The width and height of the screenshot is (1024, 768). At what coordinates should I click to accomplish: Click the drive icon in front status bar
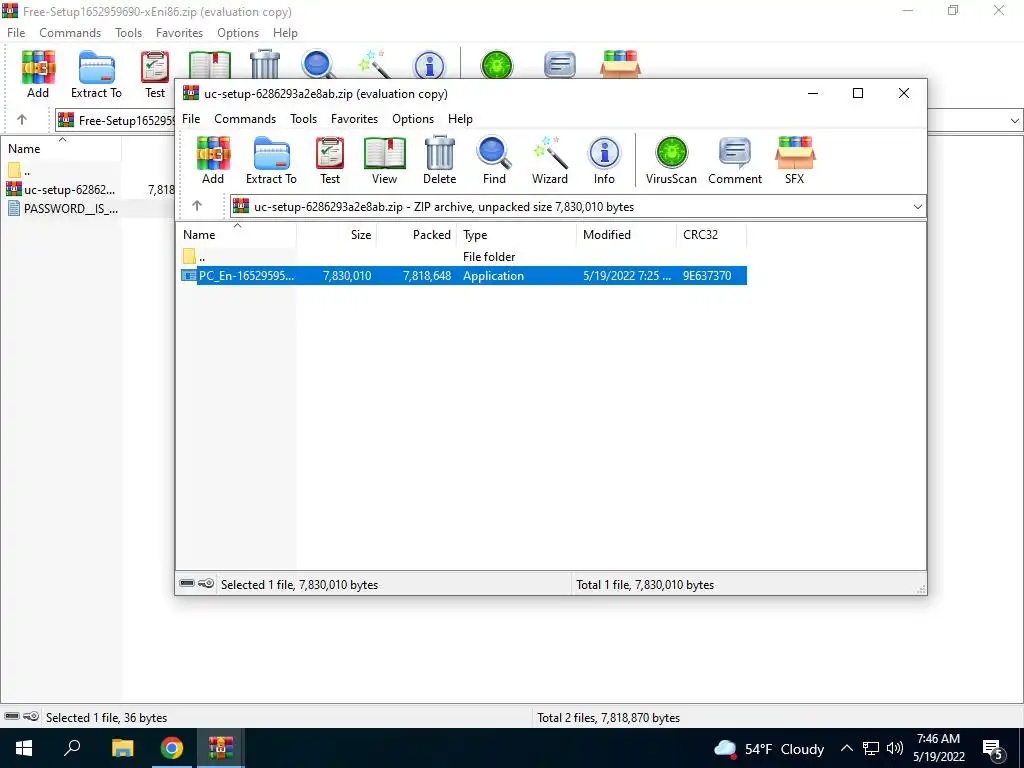pyautogui.click(x=187, y=583)
